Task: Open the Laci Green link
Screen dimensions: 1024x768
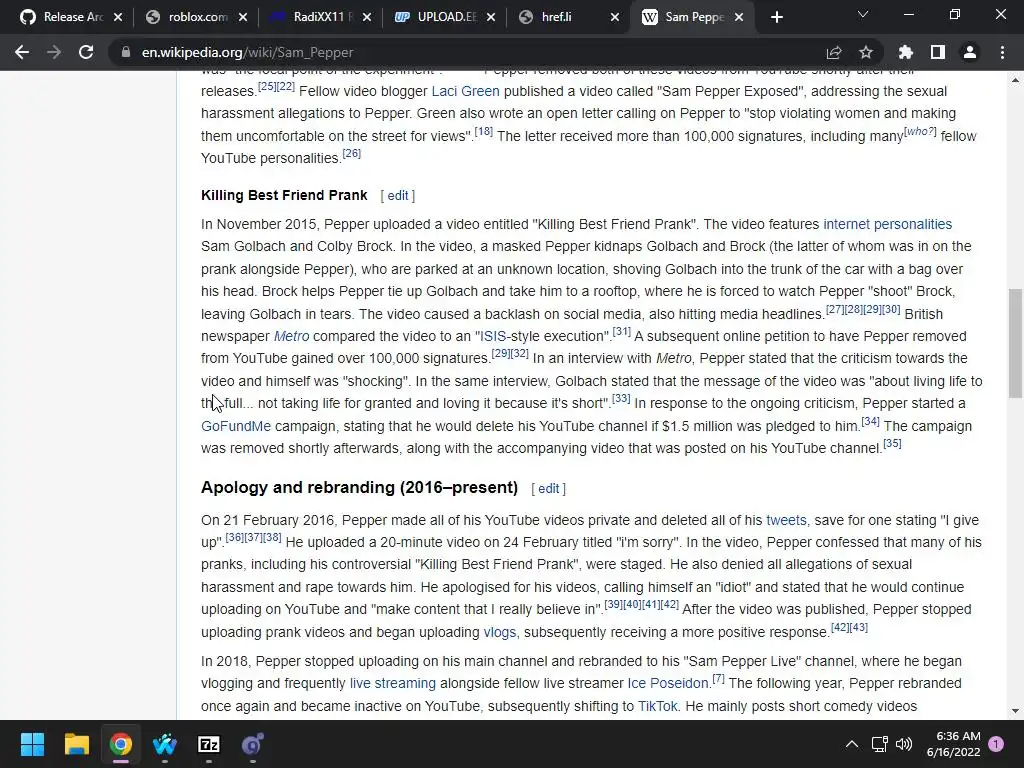Action: 465,91
